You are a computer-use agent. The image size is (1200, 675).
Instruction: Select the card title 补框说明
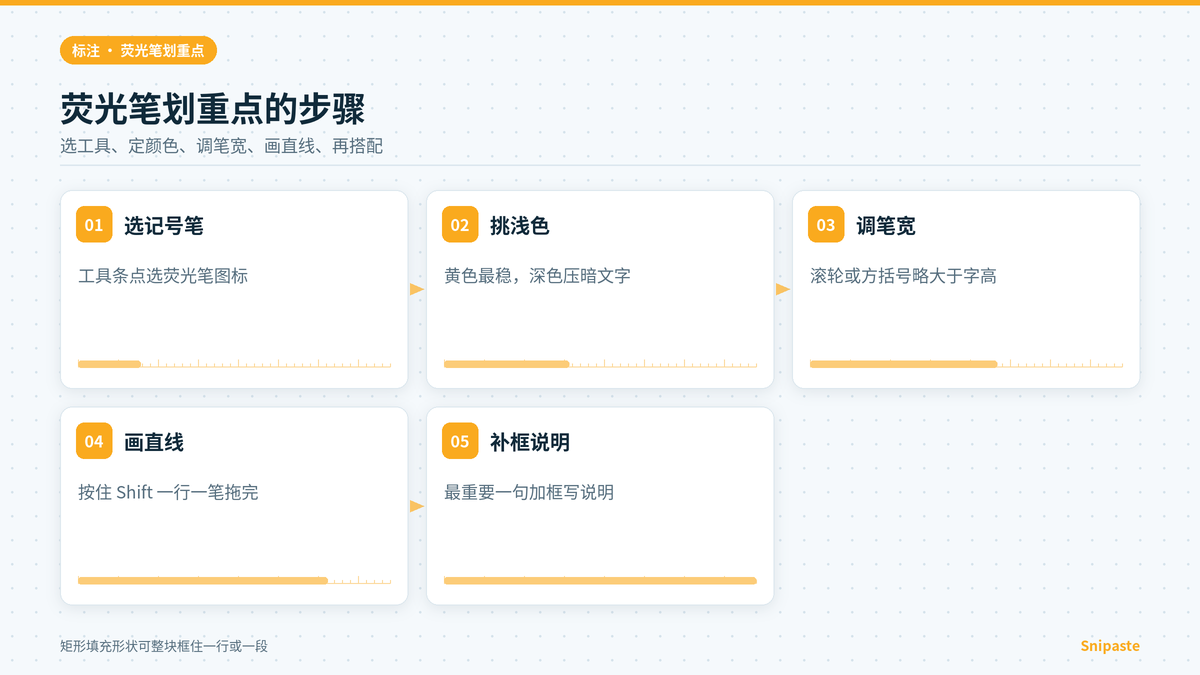click(530, 442)
